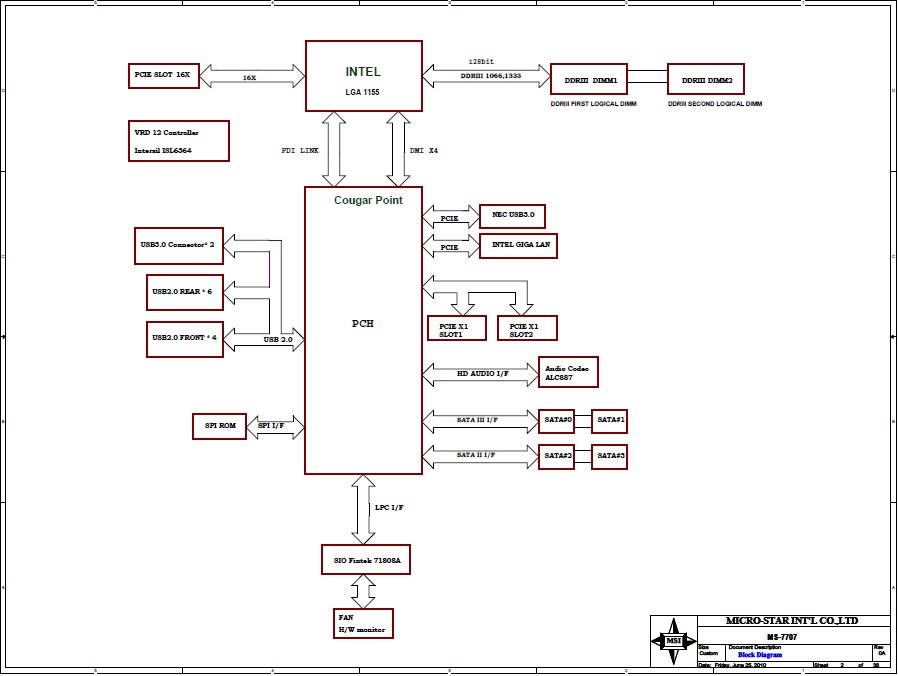Click the 16X bus arrow label
Image resolution: width=898 pixels, height=676 pixels.
point(250,78)
